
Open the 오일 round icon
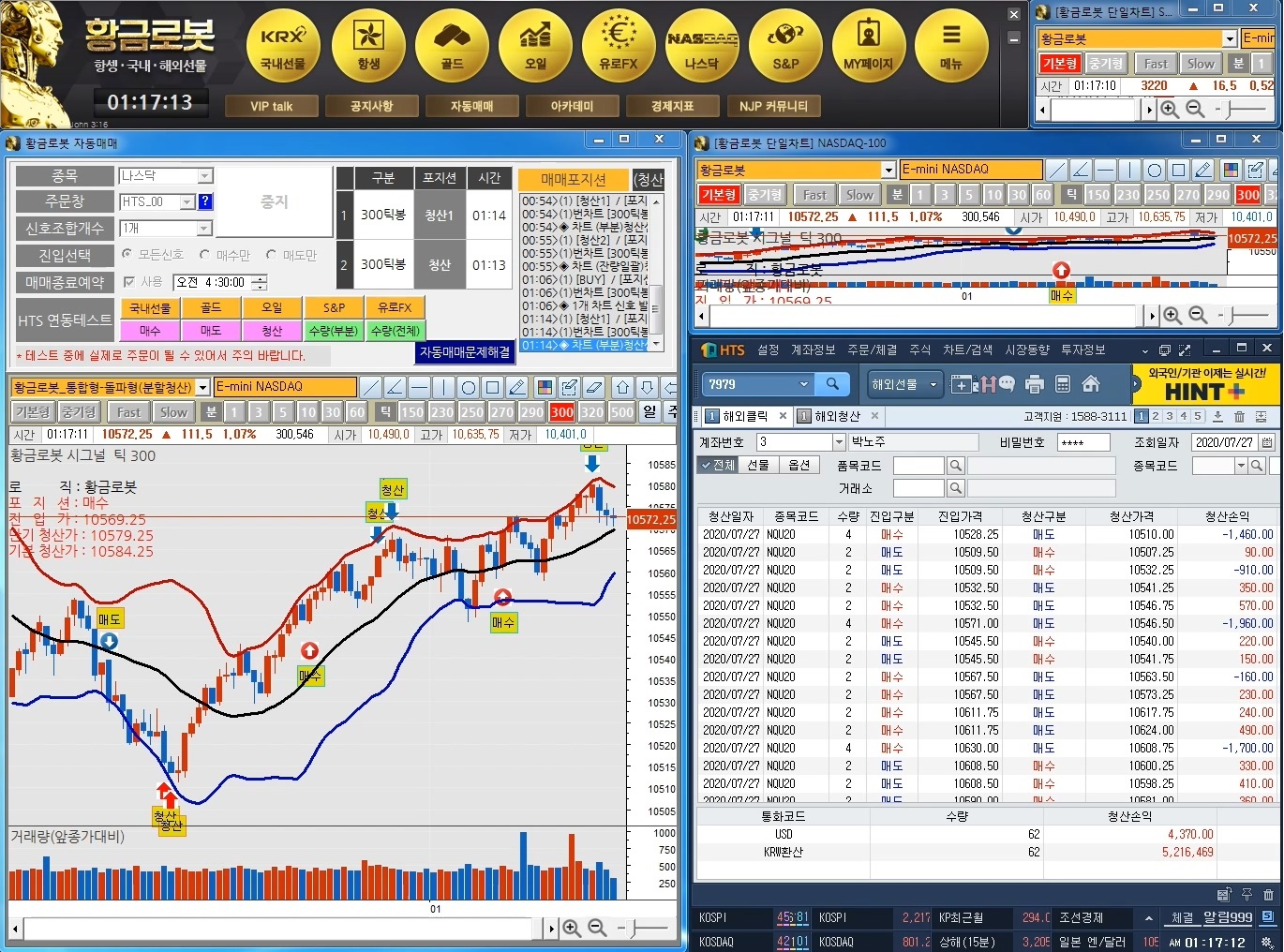[535, 46]
